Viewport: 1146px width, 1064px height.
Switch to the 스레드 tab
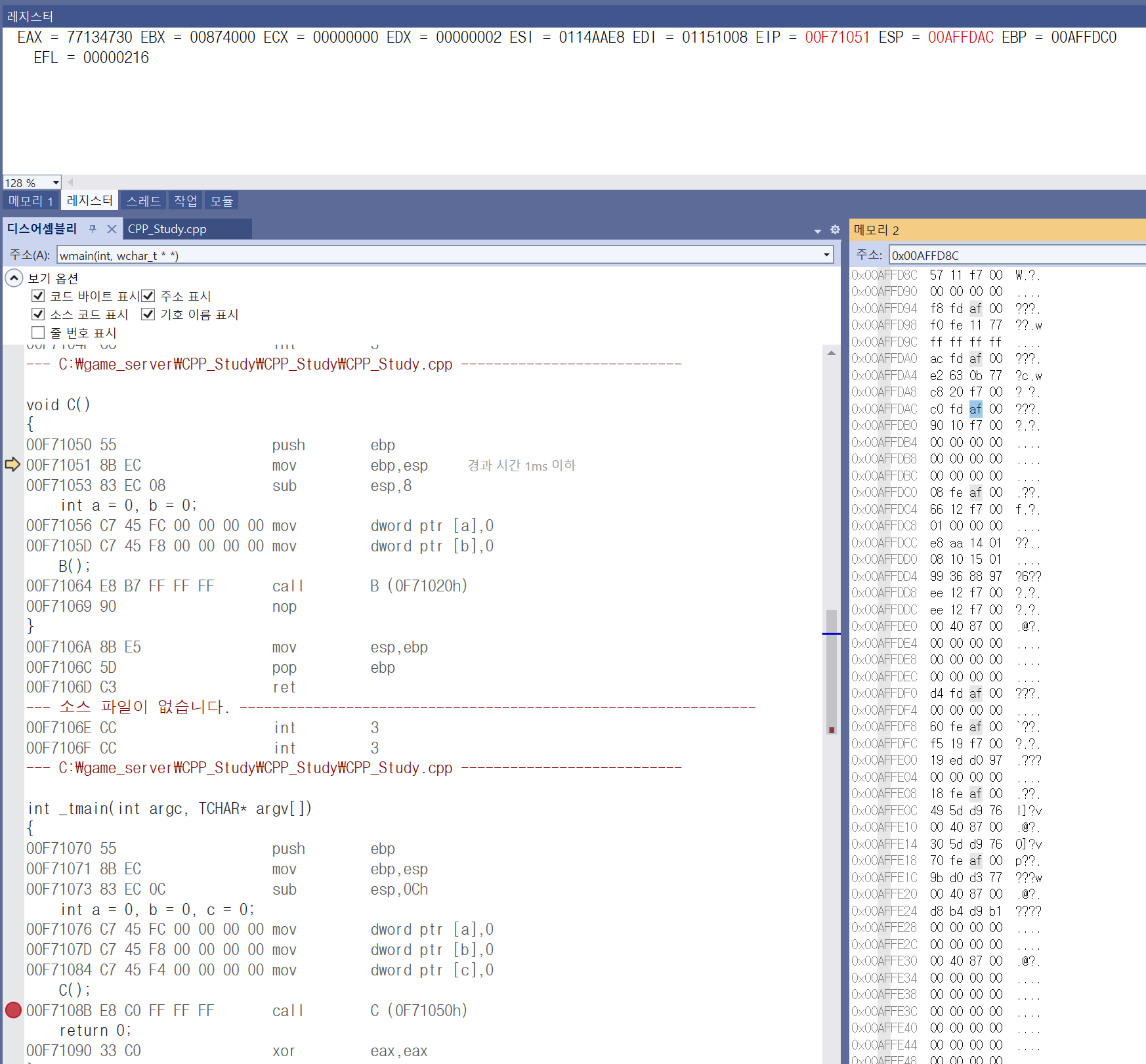point(144,201)
